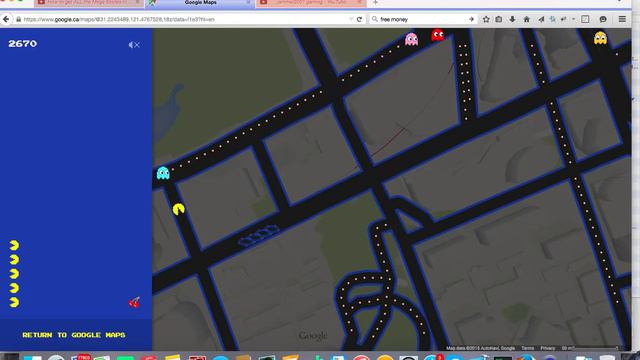Screen dimensions: 640x360
Task: Focus the google.ca maps URL field
Action: (184, 19)
